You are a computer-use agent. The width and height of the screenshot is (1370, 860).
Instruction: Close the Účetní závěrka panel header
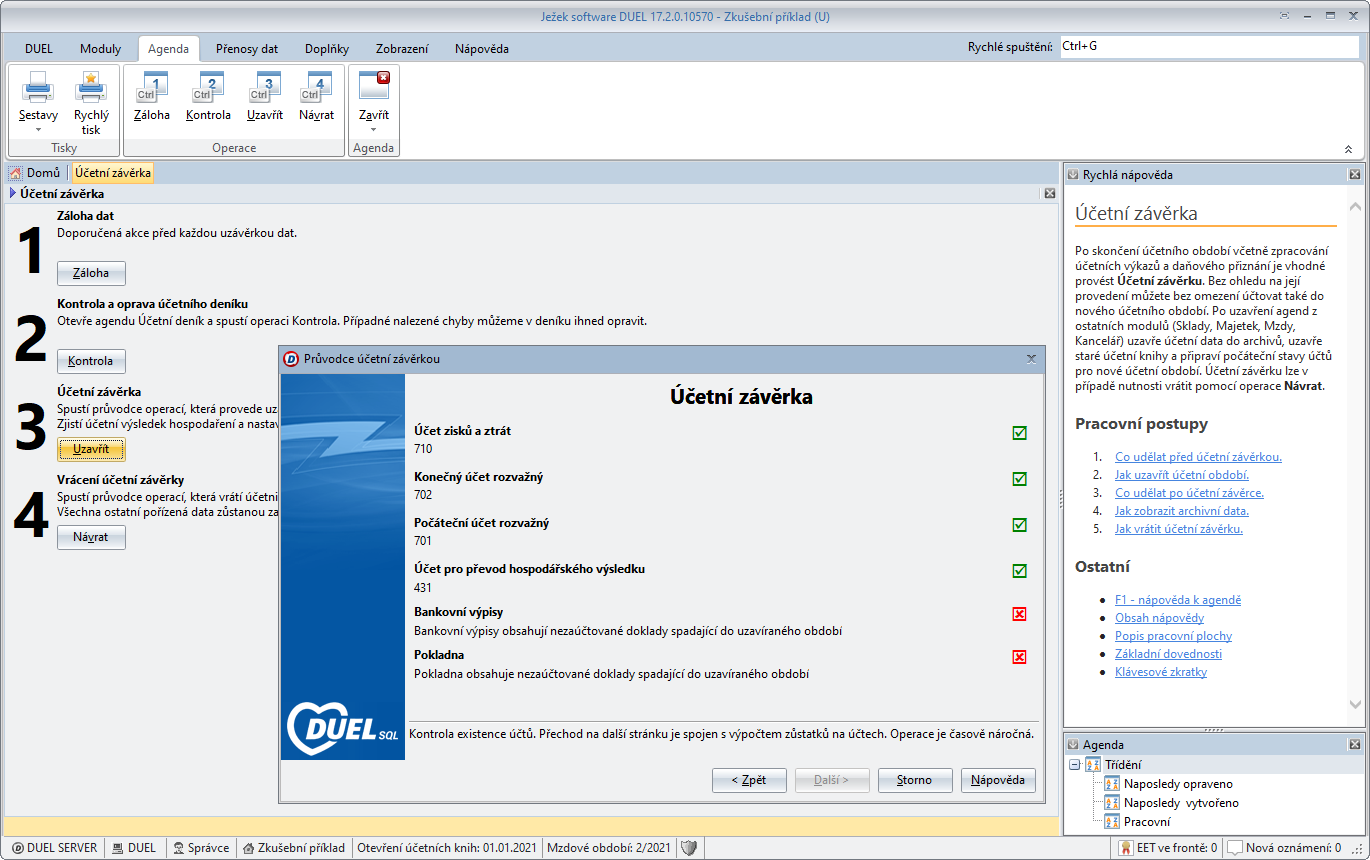[x=1049, y=194]
